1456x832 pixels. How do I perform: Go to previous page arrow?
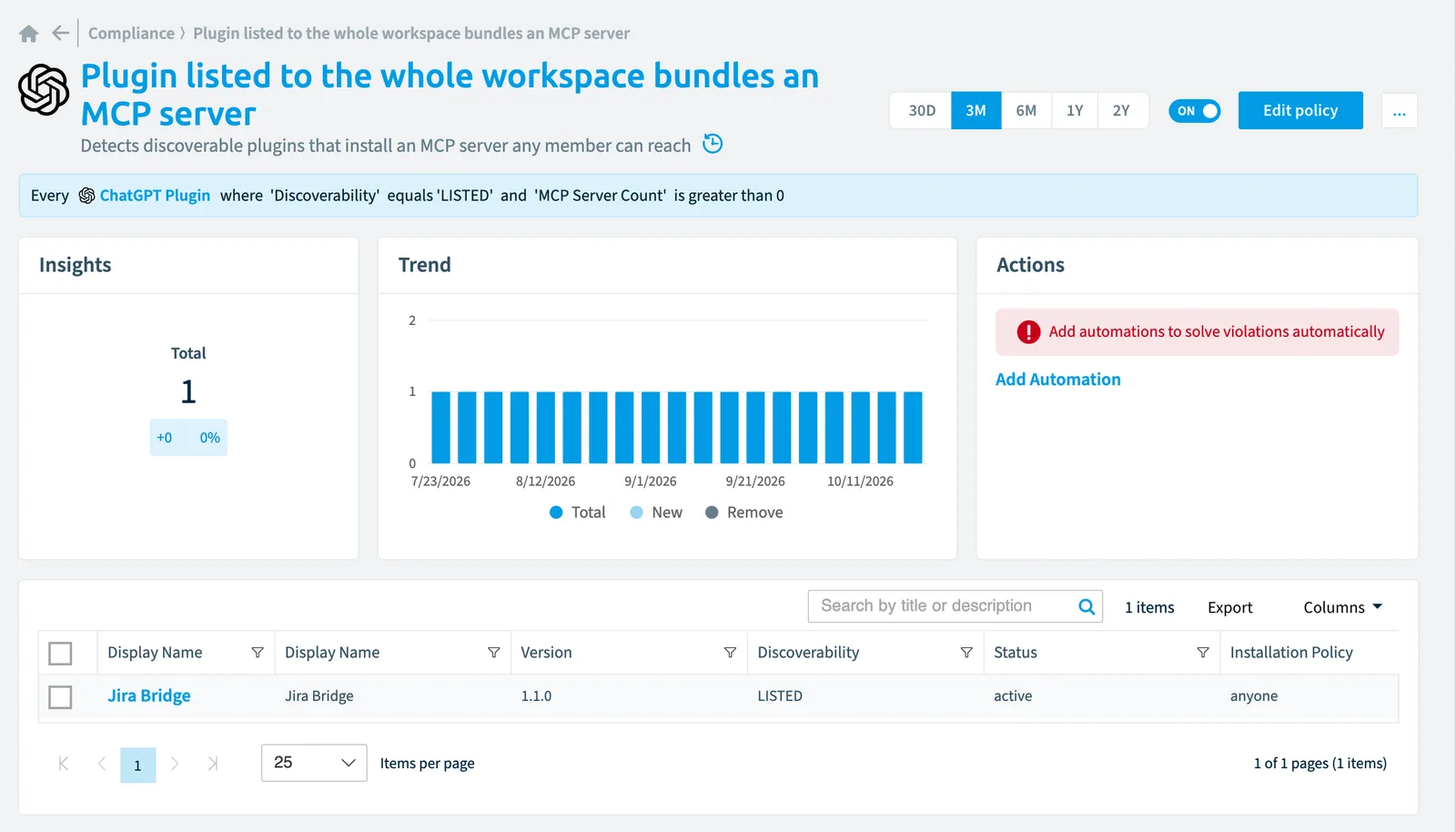click(102, 764)
